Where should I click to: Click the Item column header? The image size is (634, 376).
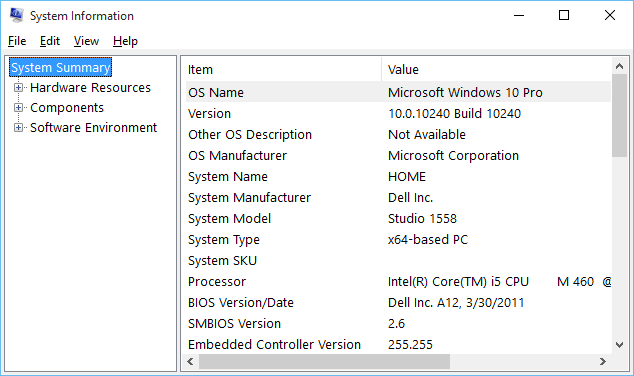(x=283, y=70)
